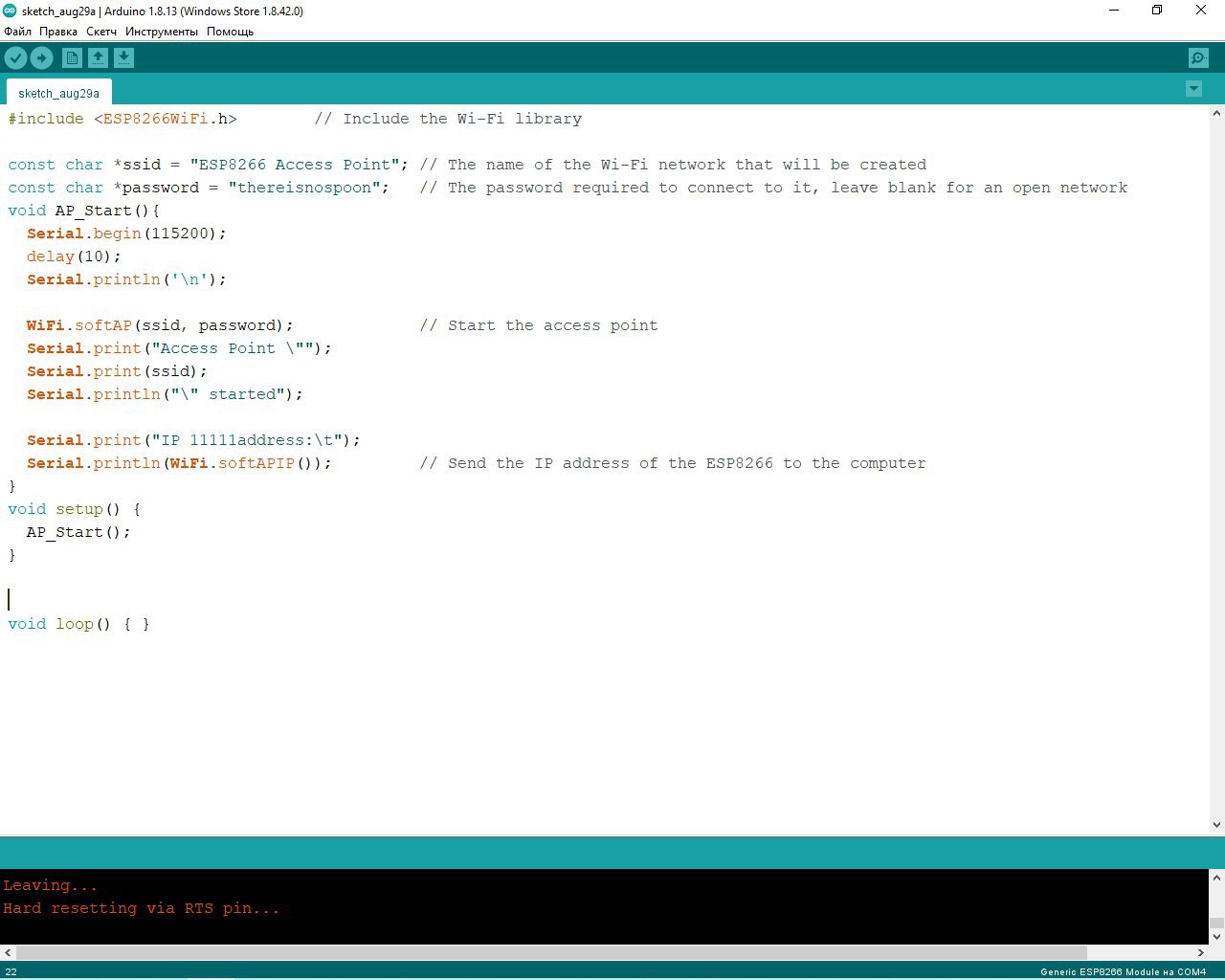The height and width of the screenshot is (980, 1225).
Task: Click the console scroll up arrow
Action: (1217, 877)
